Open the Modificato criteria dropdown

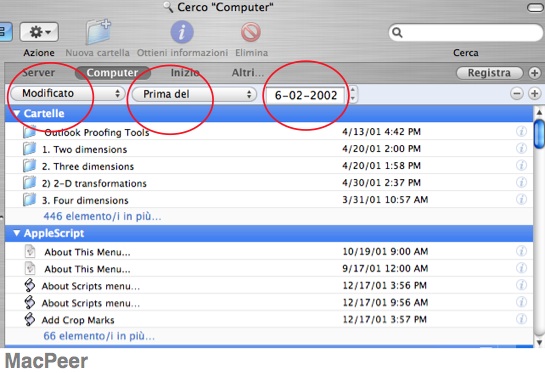68,93
